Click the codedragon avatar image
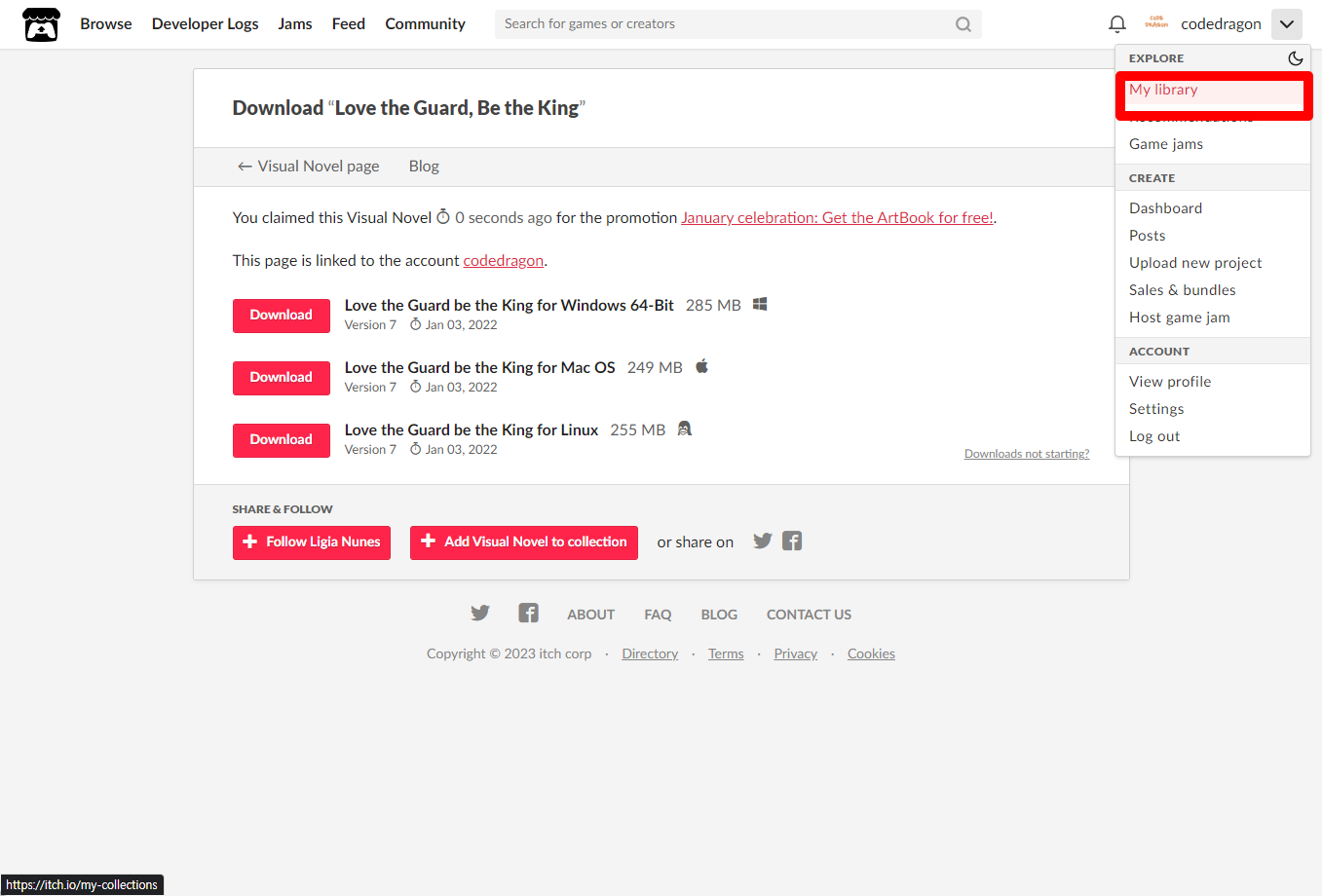The width and height of the screenshot is (1322, 896). pos(1156,22)
